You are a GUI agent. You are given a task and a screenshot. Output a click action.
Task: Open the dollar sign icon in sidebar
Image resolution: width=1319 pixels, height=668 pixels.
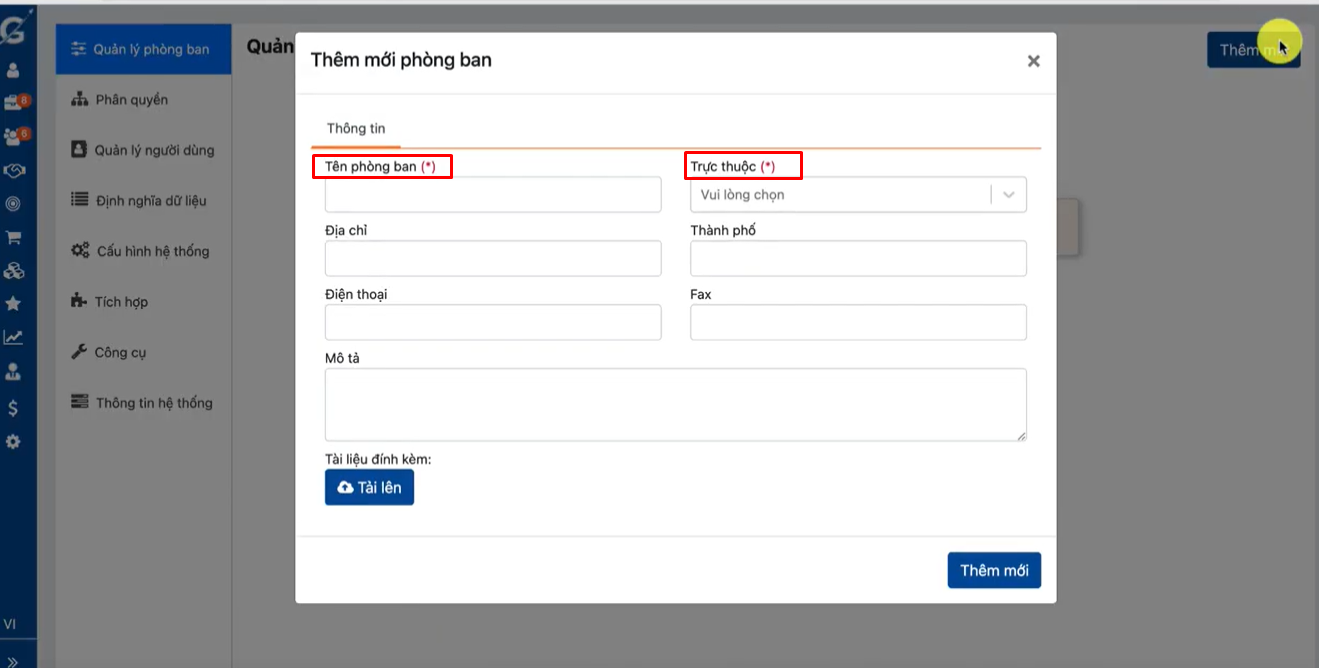[13, 408]
